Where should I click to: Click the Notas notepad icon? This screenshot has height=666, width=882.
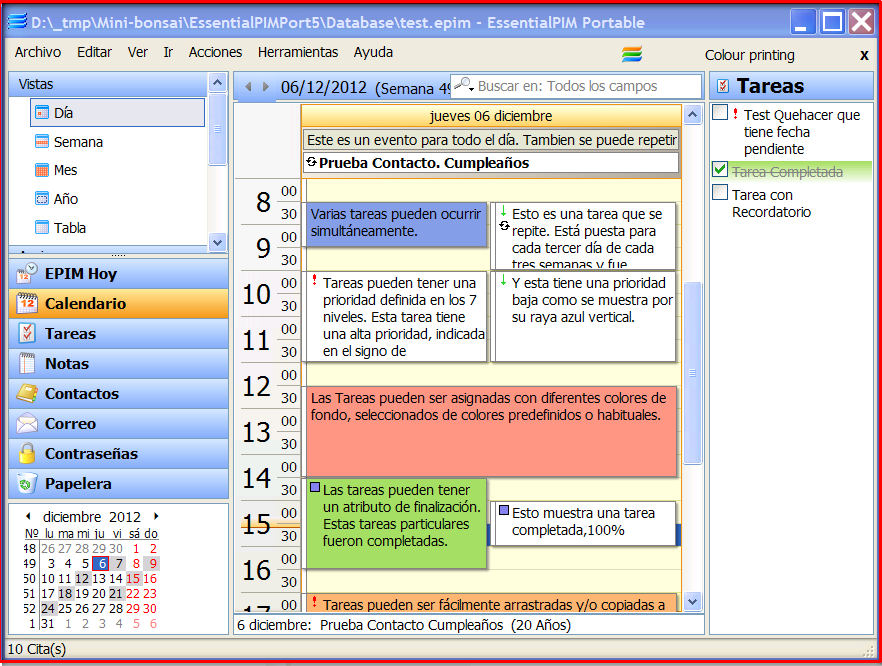point(27,363)
